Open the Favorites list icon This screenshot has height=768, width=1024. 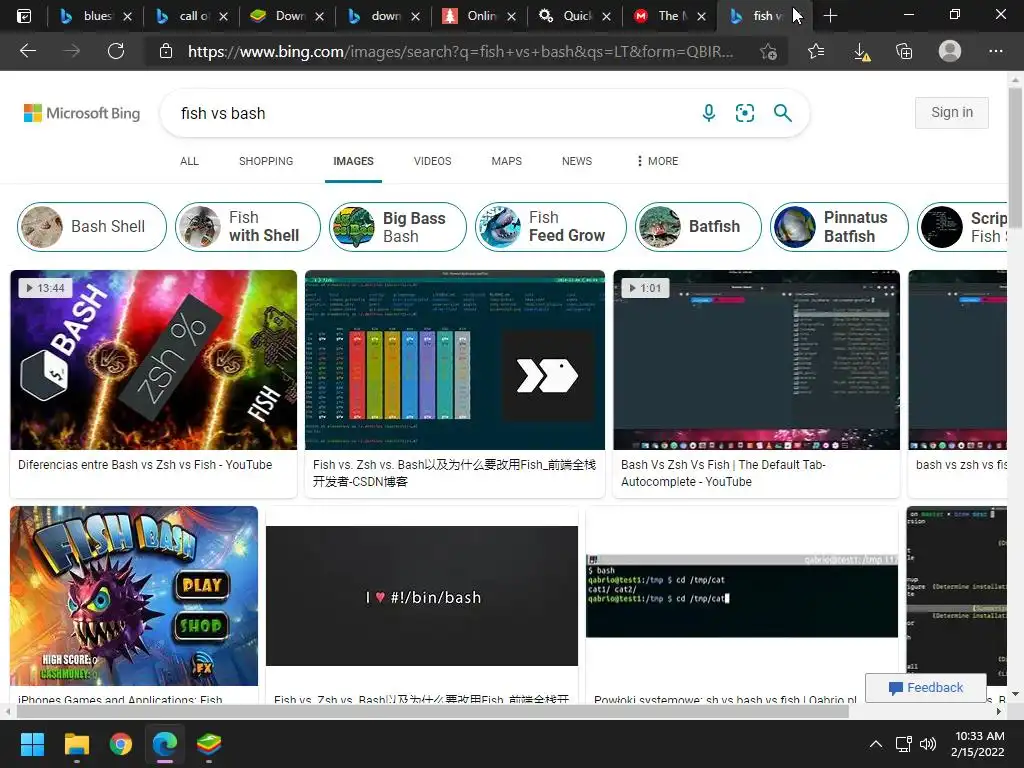point(816,51)
